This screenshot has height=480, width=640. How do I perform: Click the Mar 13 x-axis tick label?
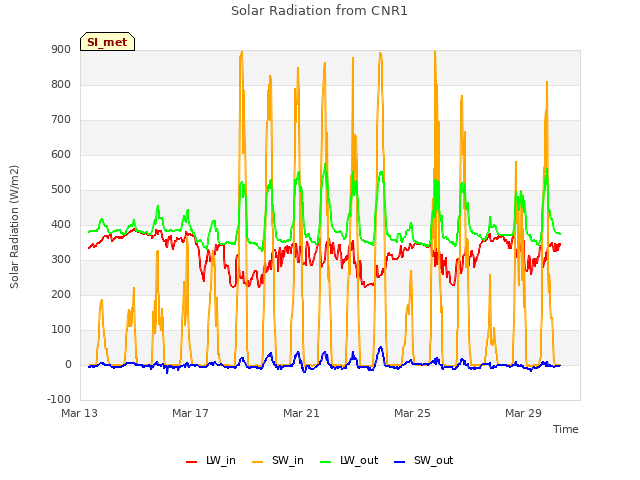(x=80, y=413)
